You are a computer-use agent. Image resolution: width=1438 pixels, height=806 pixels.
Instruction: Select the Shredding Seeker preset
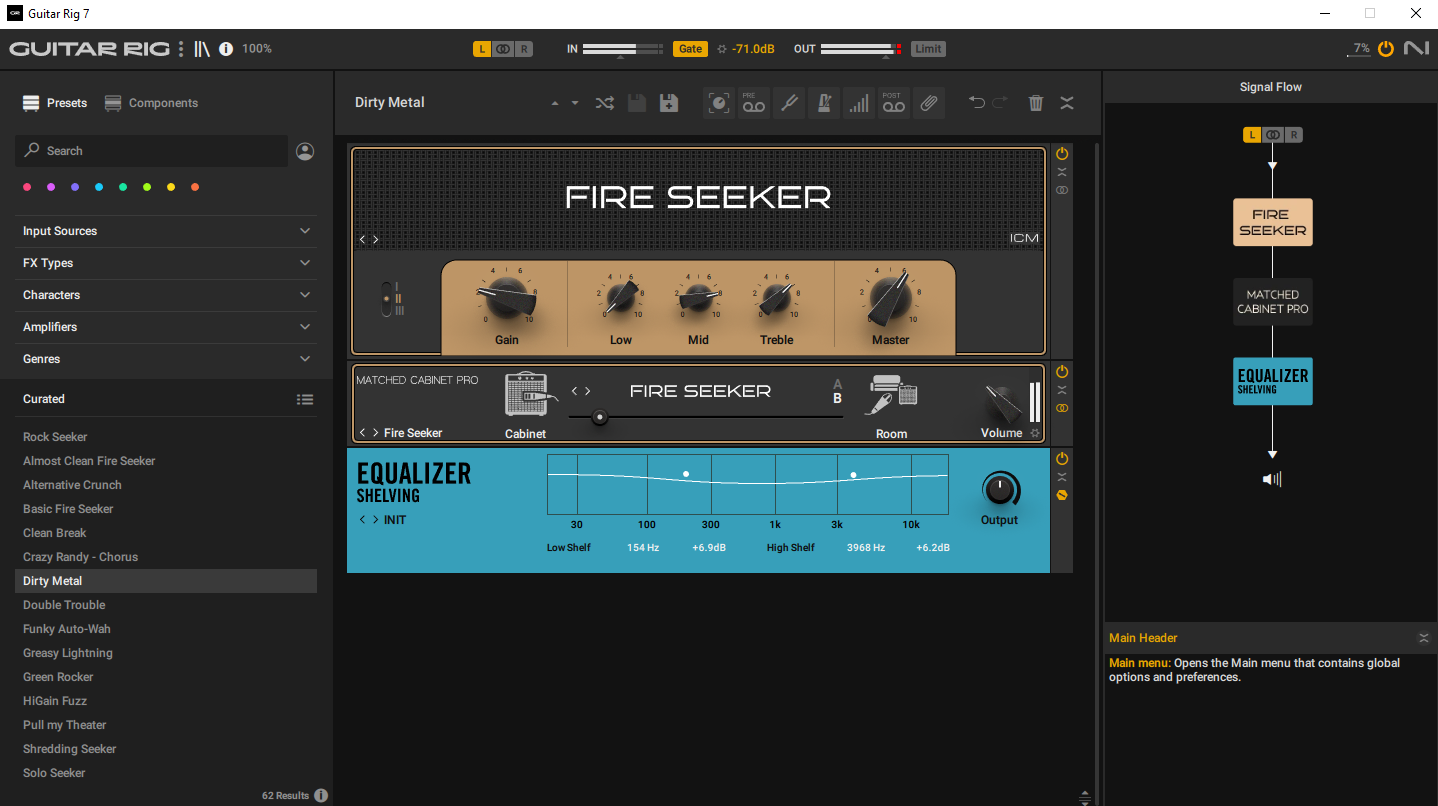coord(166,749)
